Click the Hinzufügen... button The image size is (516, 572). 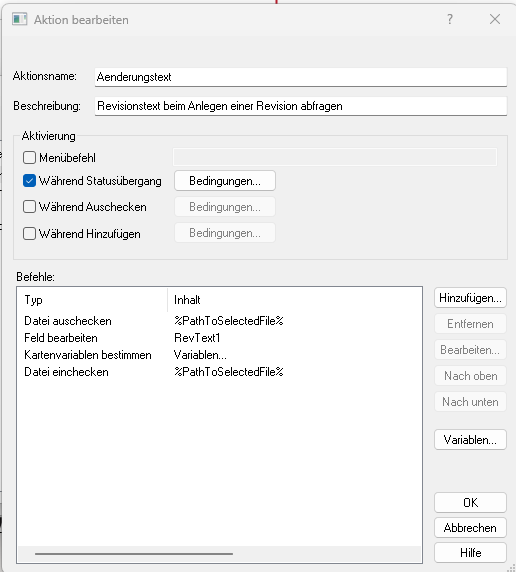tap(470, 298)
